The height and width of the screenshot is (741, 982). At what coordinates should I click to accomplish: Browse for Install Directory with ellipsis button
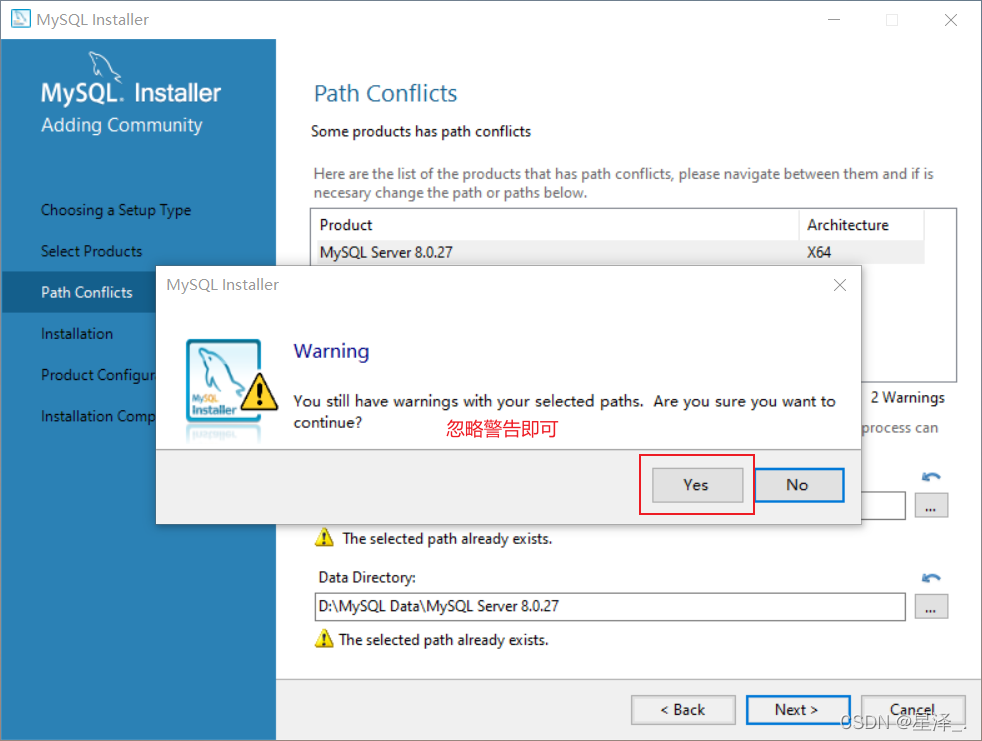click(931, 507)
